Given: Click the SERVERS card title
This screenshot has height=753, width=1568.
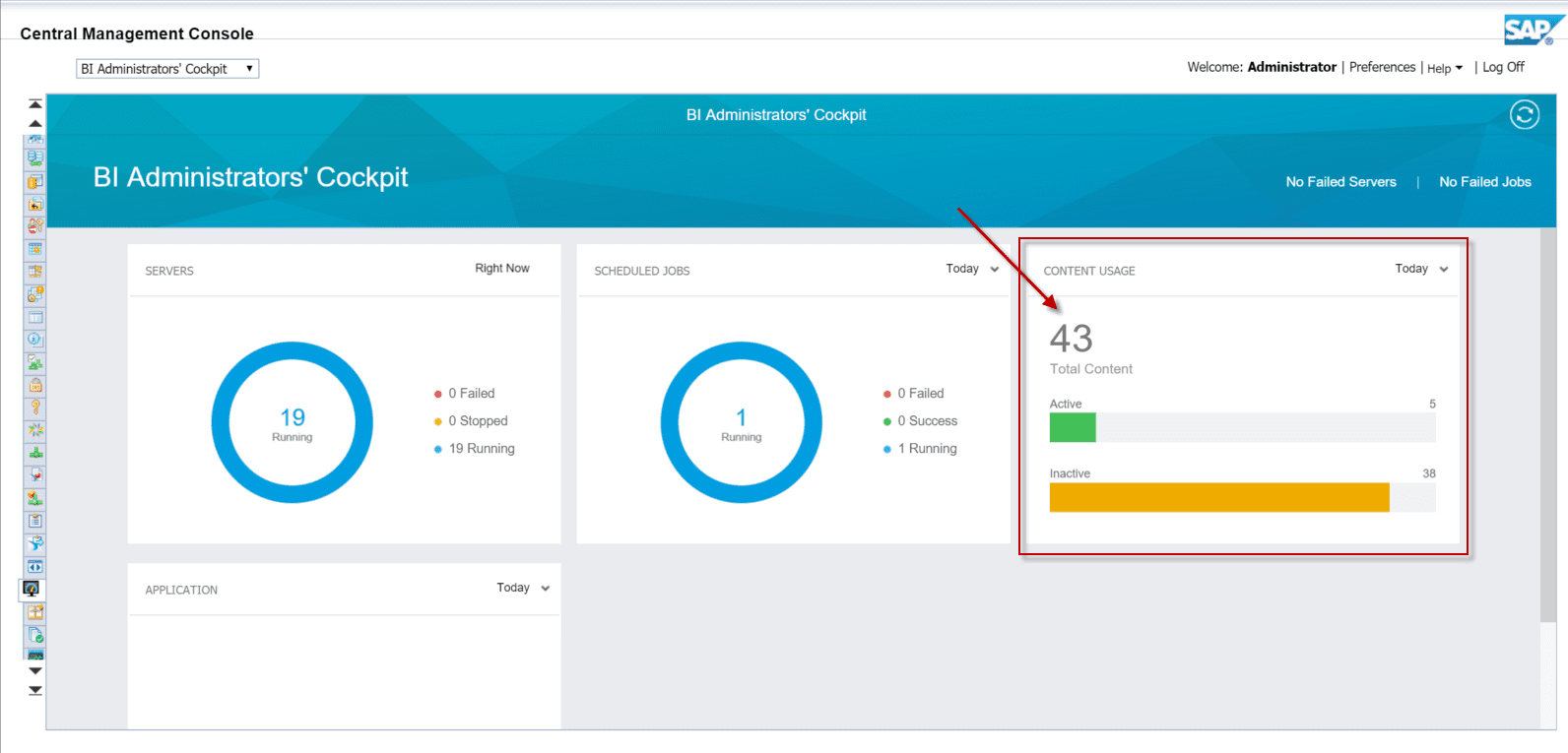Looking at the screenshot, I should pyautogui.click(x=169, y=271).
